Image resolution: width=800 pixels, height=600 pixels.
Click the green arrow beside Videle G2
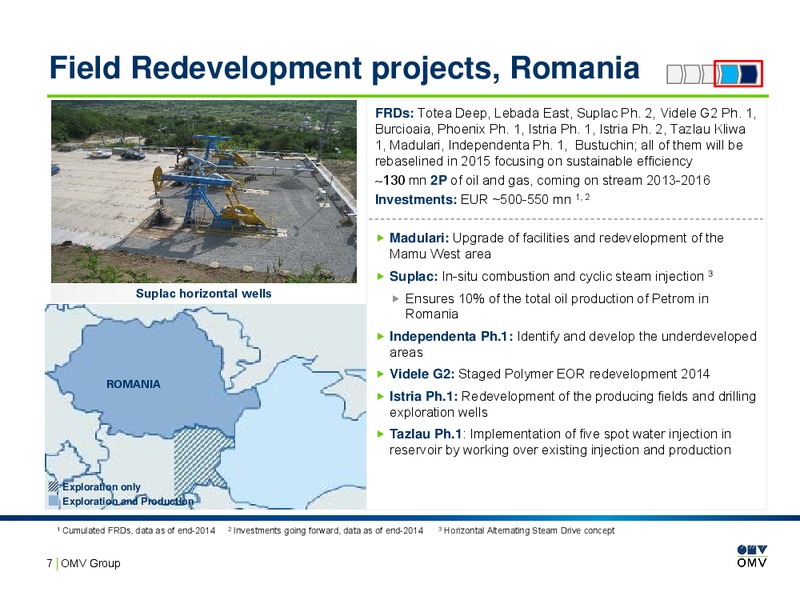(x=380, y=374)
